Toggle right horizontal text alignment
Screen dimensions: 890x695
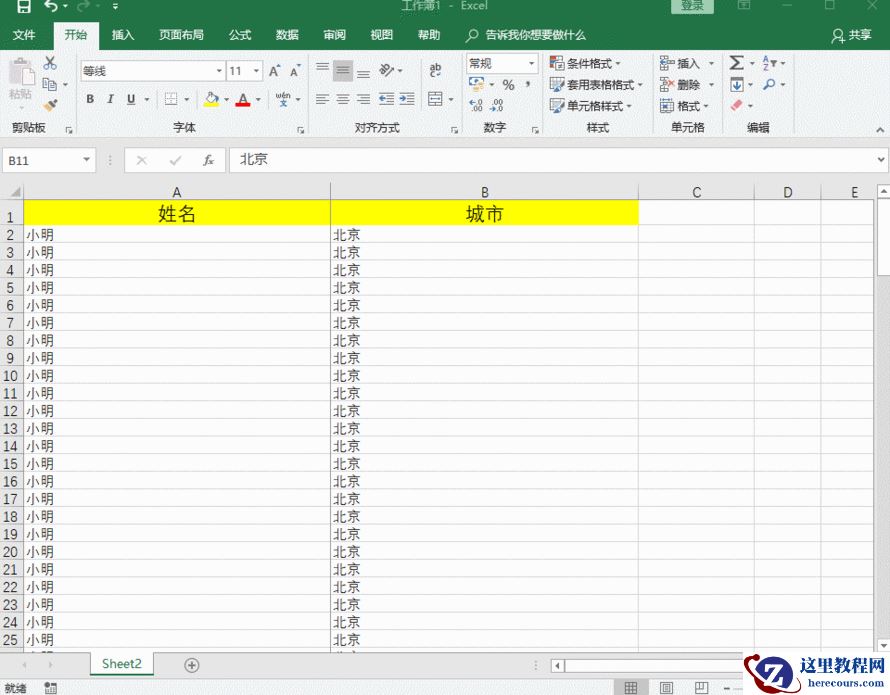pos(363,99)
